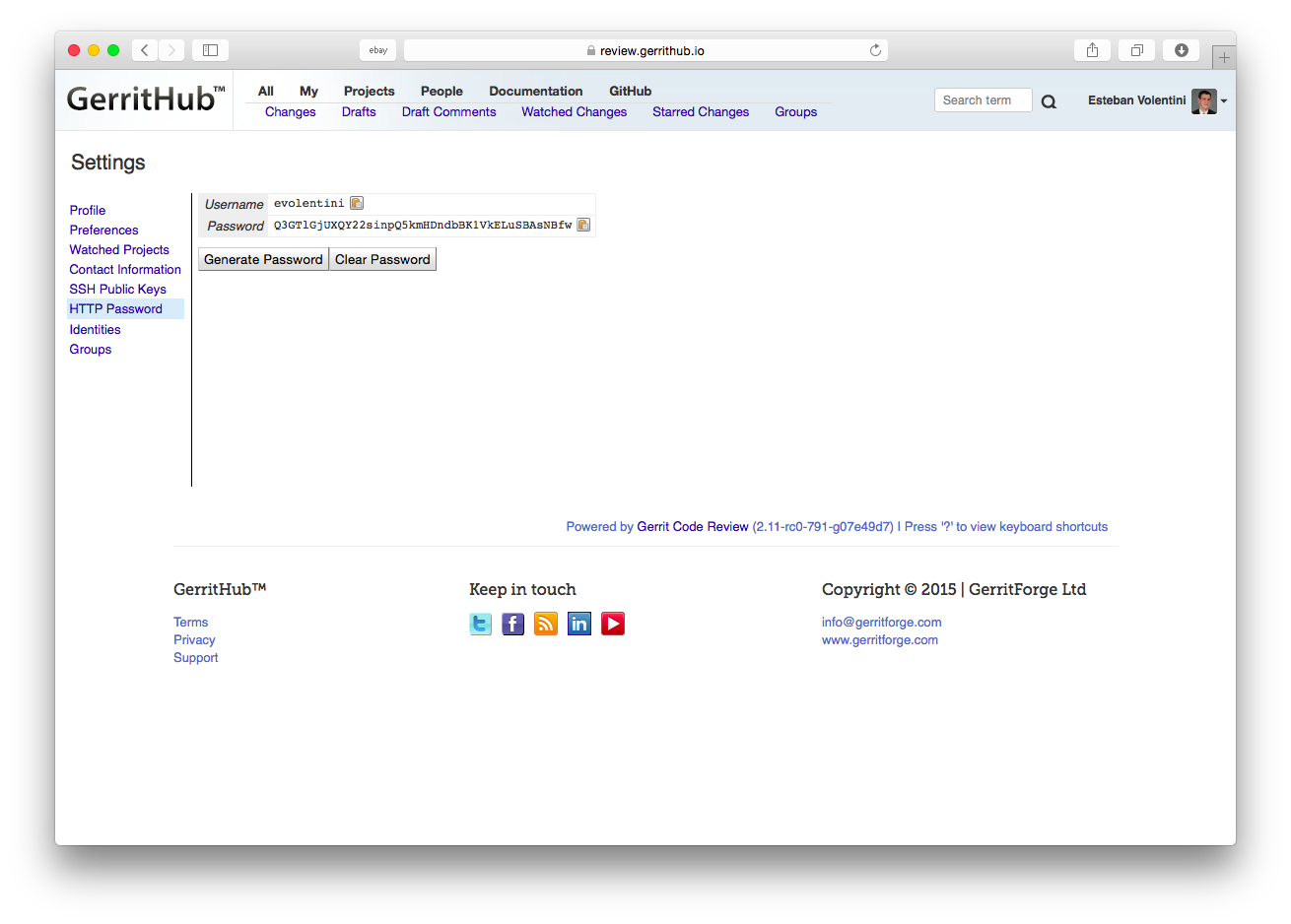1291x924 pixels.
Task: Open the Support footer link
Action: (196, 657)
